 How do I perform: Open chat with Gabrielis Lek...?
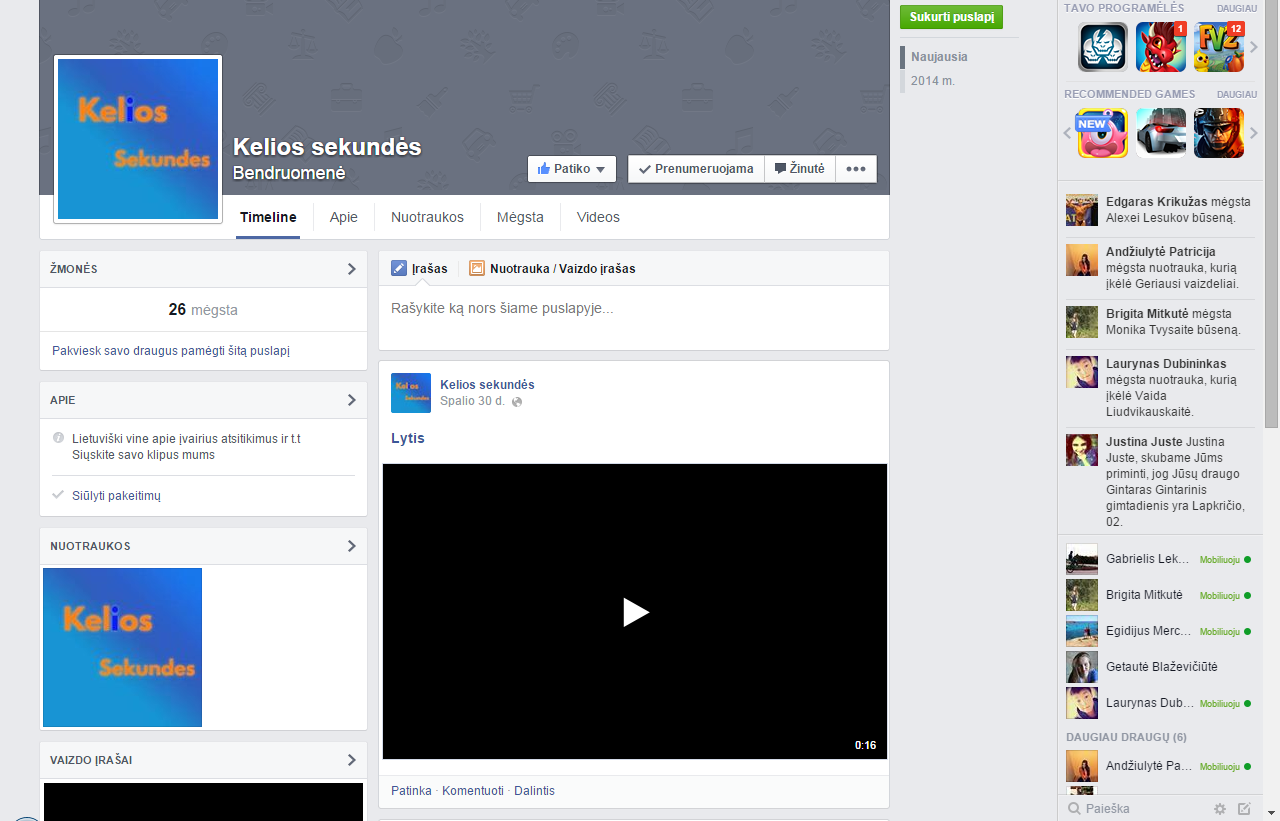pos(1158,559)
